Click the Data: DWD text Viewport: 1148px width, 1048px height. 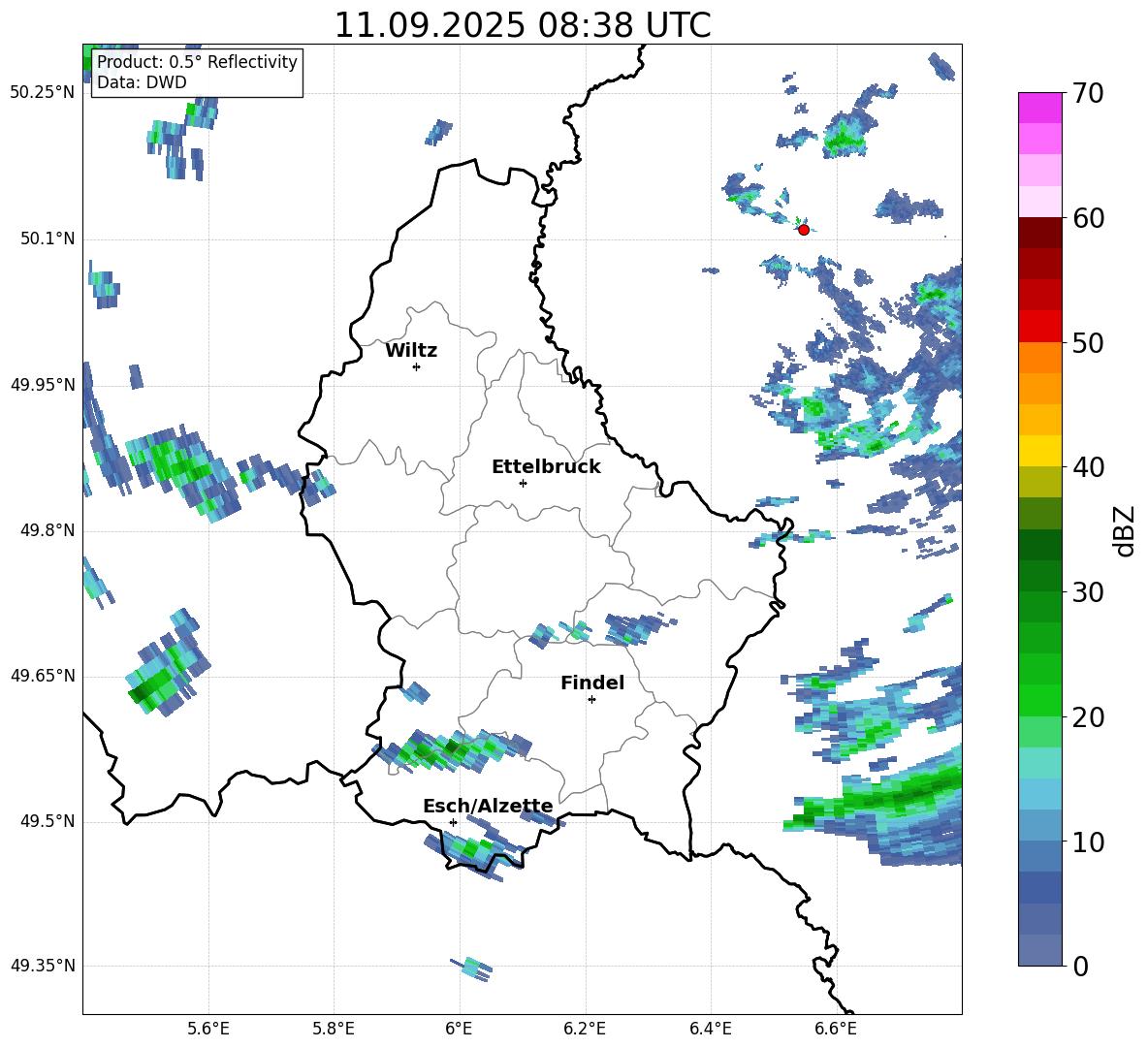pos(142,82)
